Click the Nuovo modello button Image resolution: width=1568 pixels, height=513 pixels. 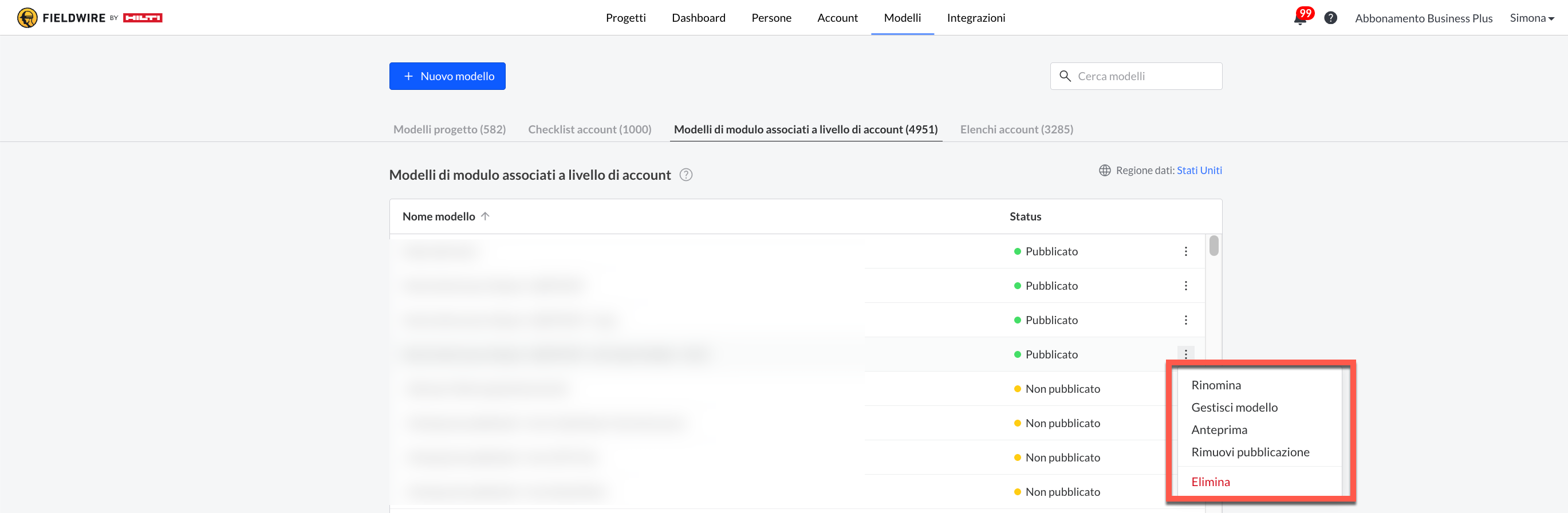pos(447,76)
